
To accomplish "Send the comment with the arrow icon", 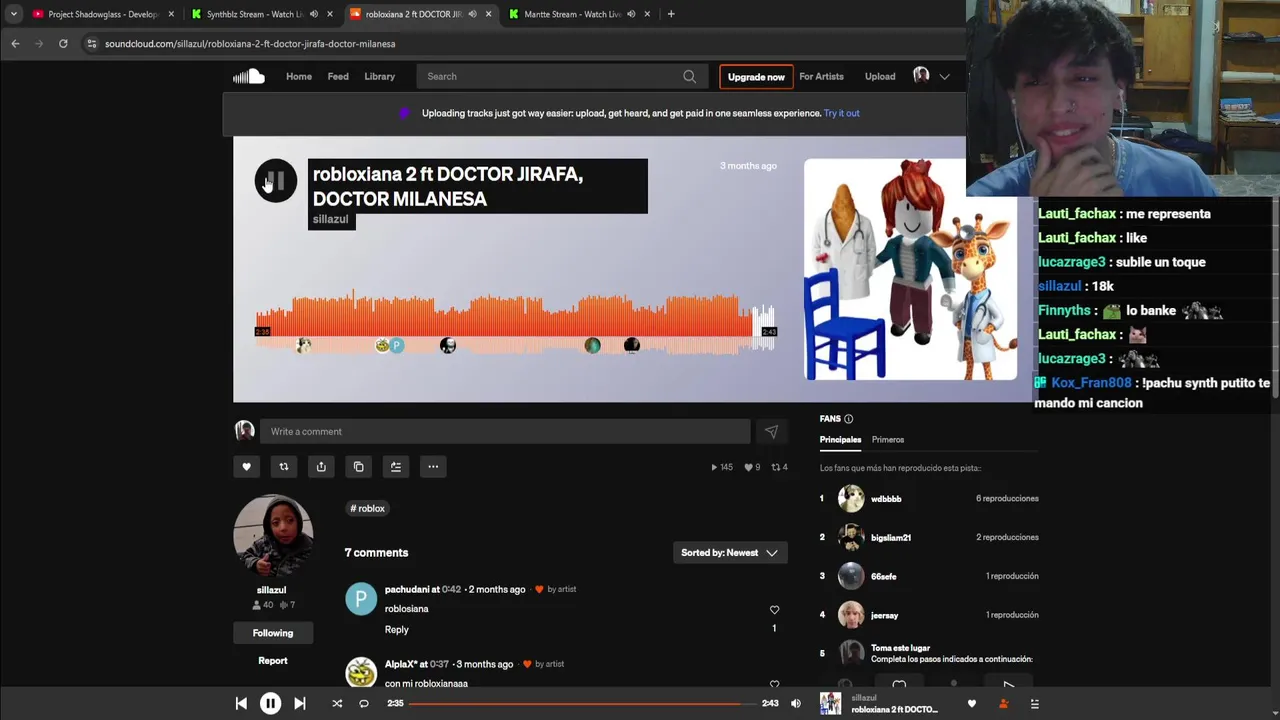I will click(x=771, y=432).
